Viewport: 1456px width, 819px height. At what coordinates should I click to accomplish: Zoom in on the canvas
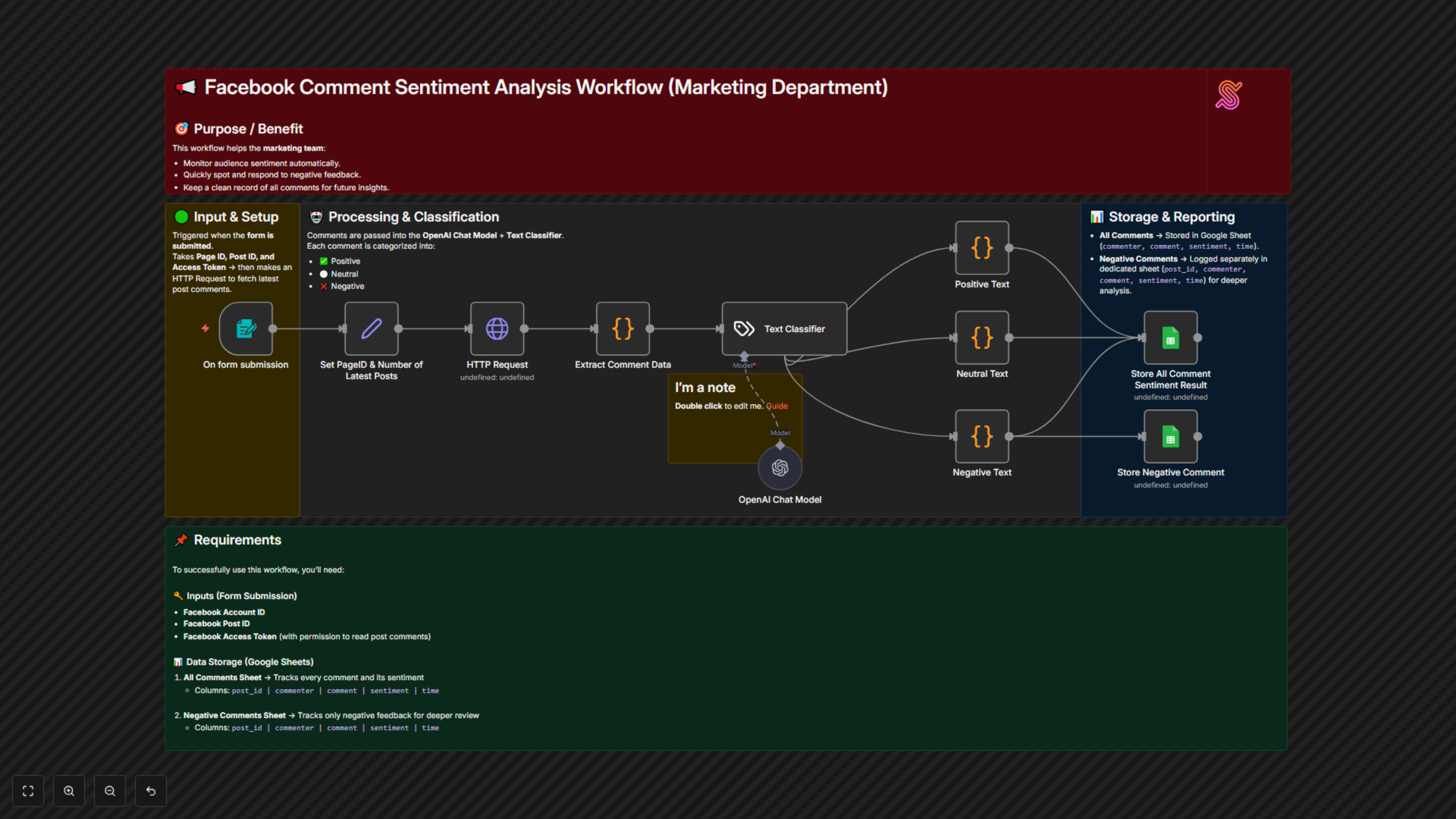pyautogui.click(x=69, y=791)
